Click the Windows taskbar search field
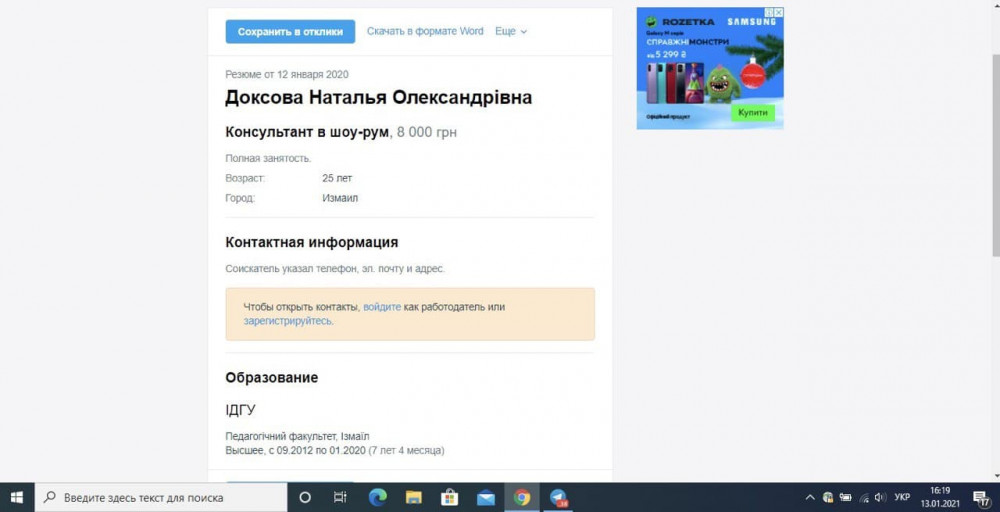The height and width of the screenshot is (512, 1000). pos(160,497)
